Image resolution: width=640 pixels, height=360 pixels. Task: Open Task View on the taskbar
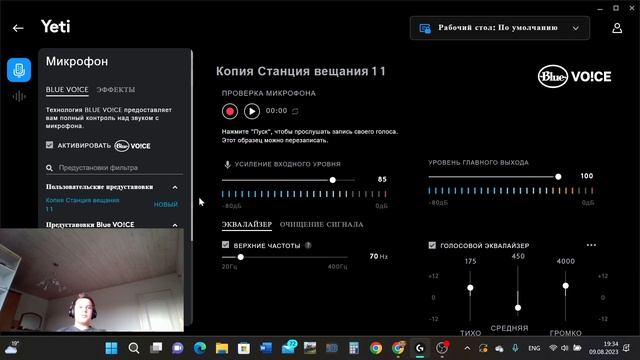pyautogui.click(x=156, y=348)
